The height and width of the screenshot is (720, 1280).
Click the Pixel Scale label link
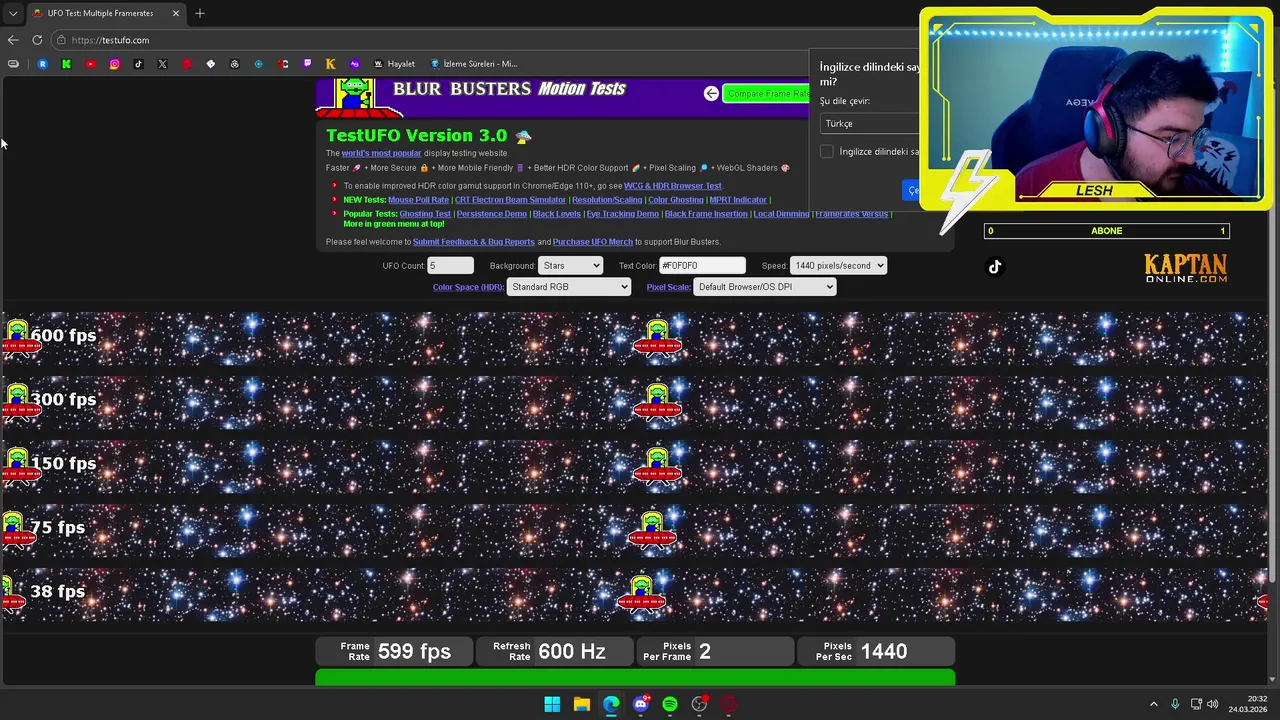[668, 287]
